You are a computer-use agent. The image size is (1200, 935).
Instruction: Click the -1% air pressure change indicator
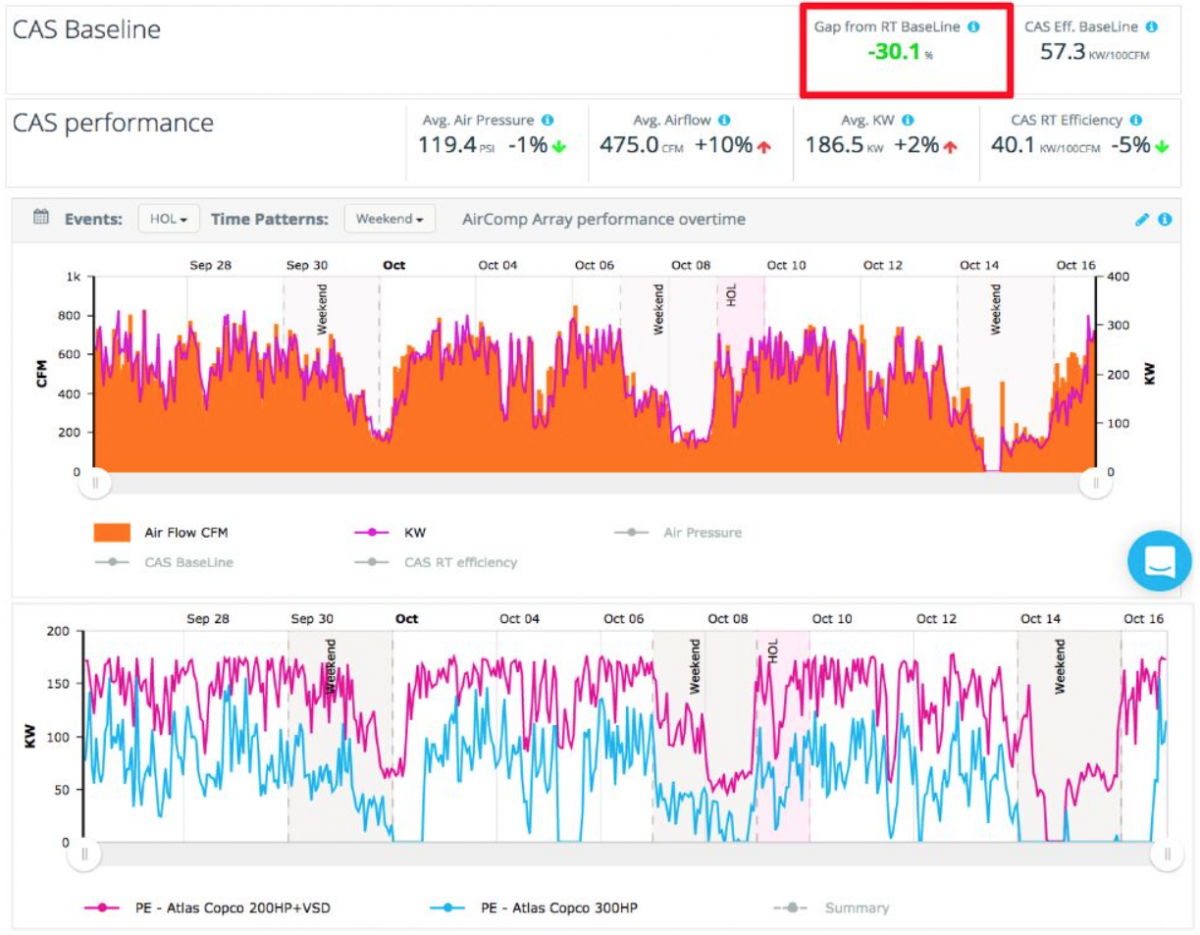pyautogui.click(x=537, y=145)
